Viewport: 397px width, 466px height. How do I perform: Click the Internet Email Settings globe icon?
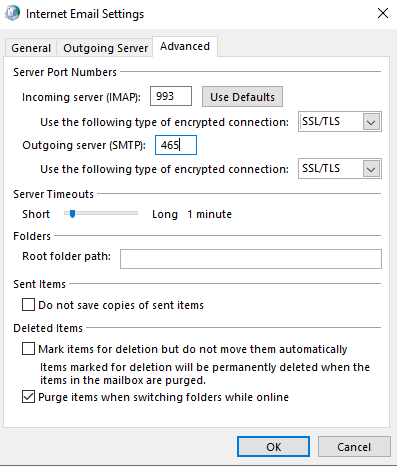pos(12,13)
